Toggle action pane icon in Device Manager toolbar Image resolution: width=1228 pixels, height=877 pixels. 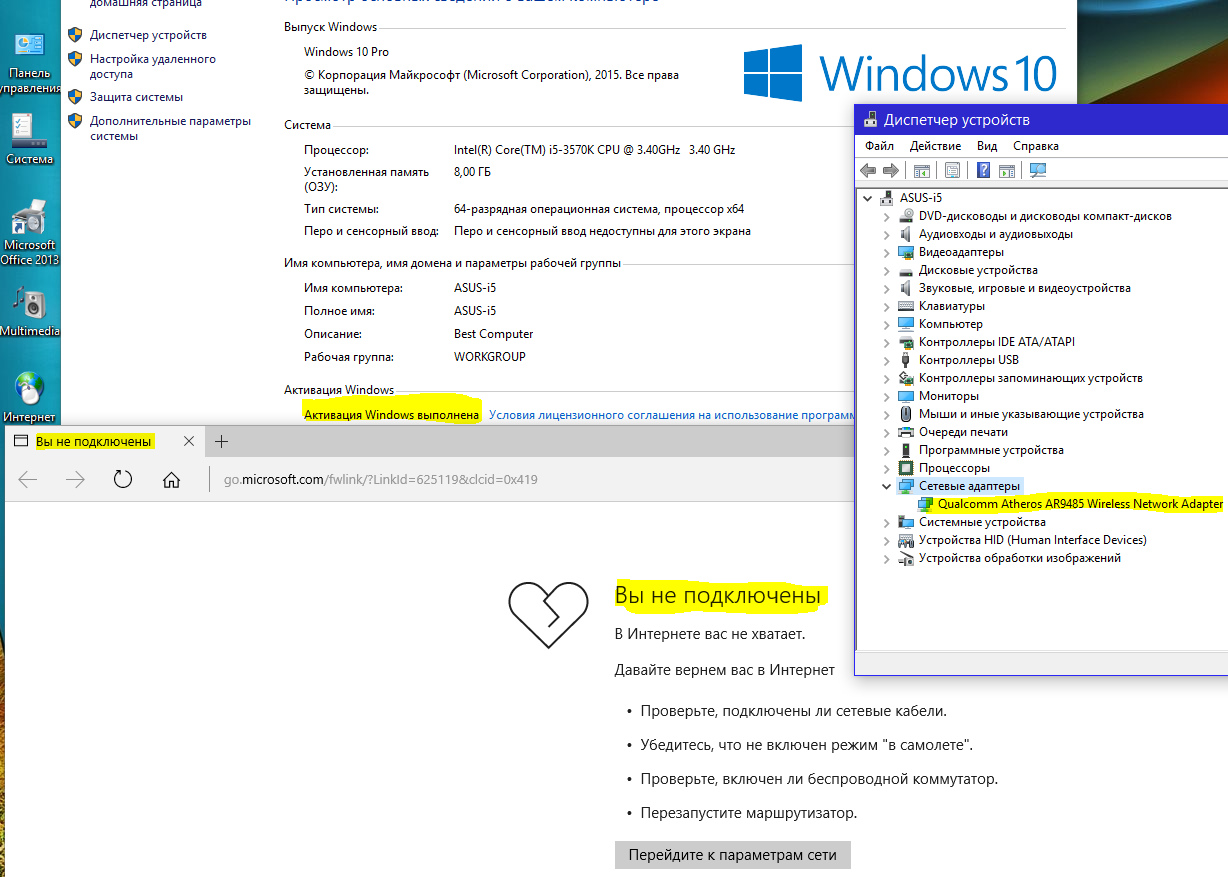[1007, 171]
